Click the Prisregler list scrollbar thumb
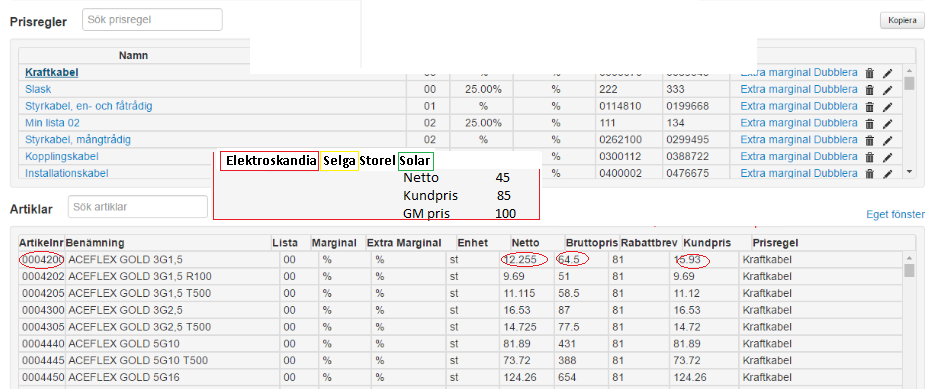 coord(909,83)
